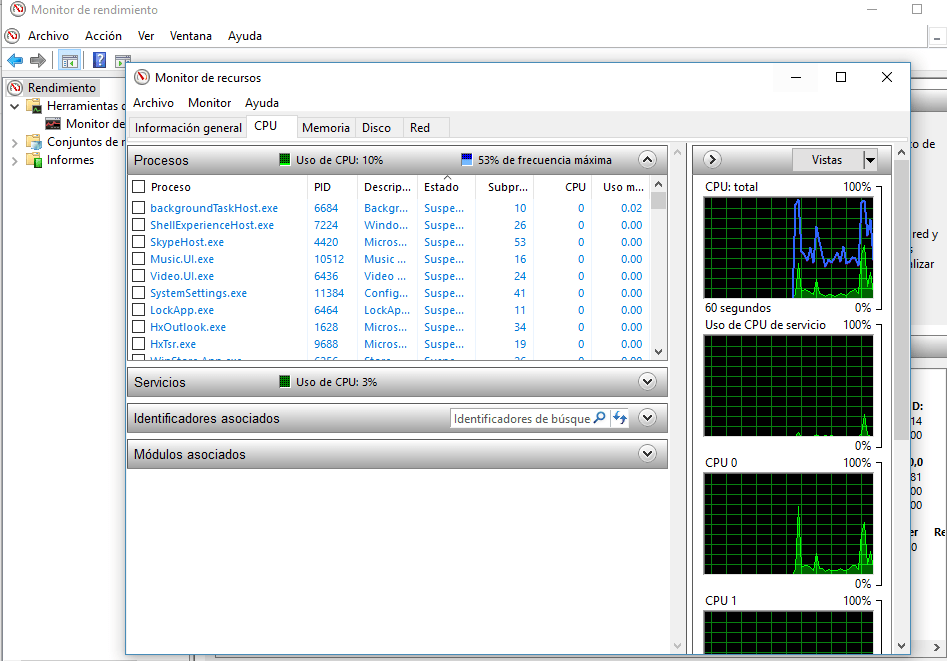Image resolution: width=947 pixels, height=661 pixels.
Task: Select all processes via the header checkbox
Action: click(139, 187)
